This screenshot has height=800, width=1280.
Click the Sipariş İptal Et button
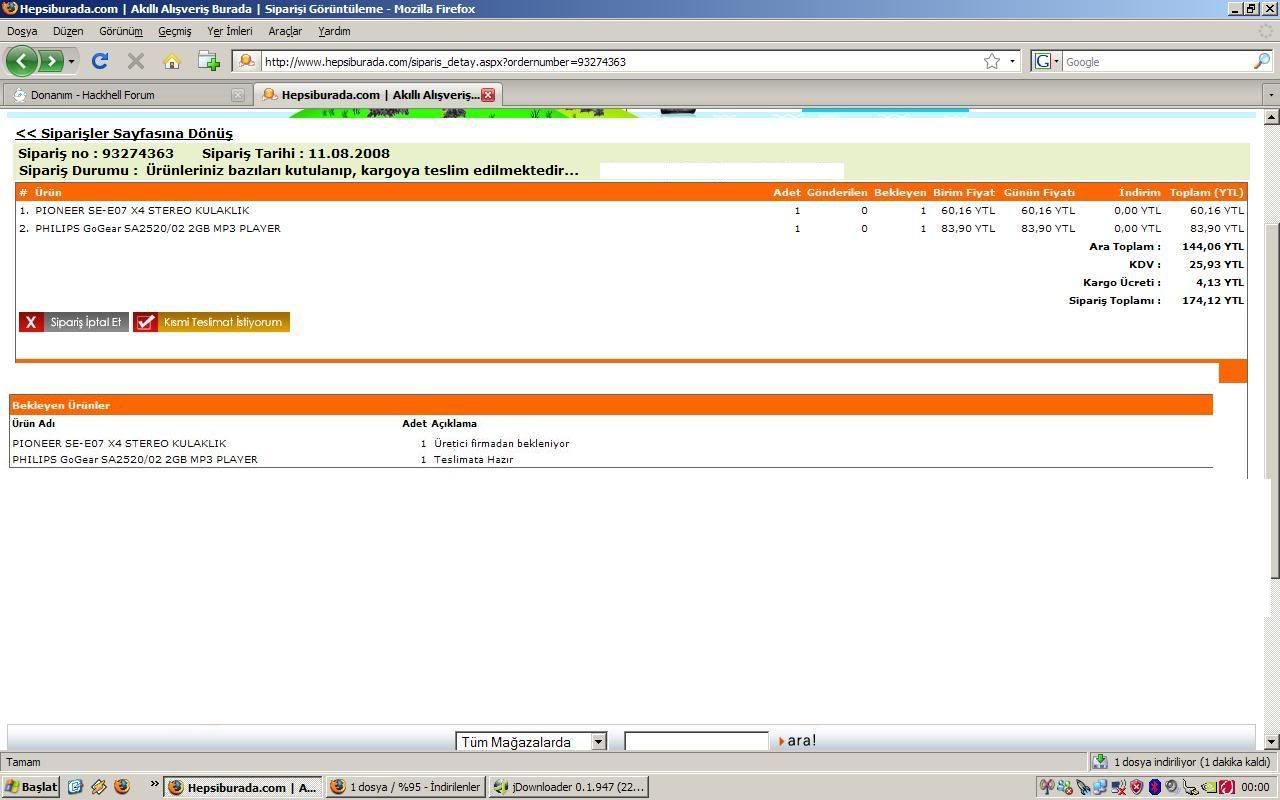pyautogui.click(x=74, y=322)
